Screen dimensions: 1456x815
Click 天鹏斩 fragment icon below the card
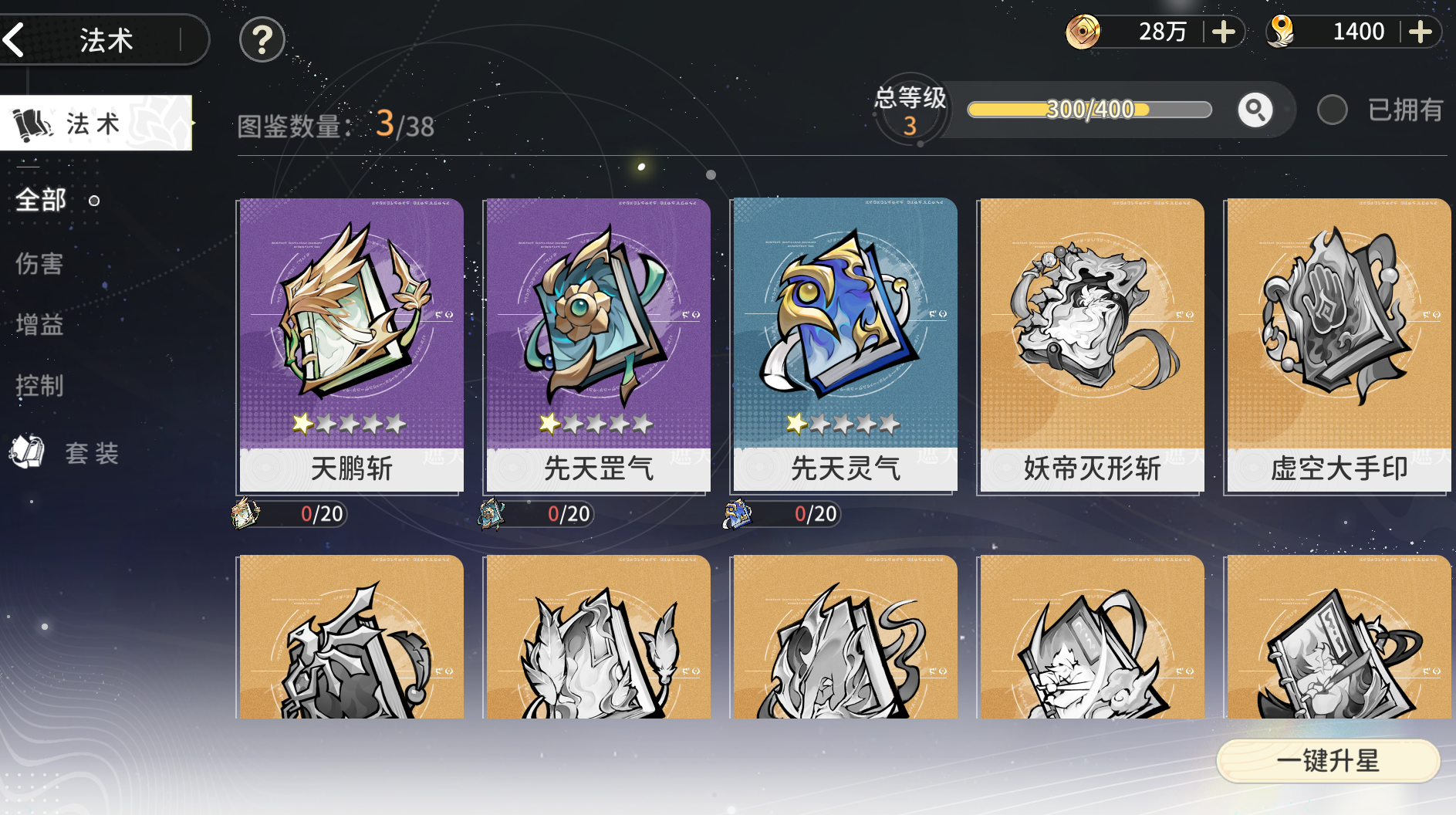tap(245, 513)
